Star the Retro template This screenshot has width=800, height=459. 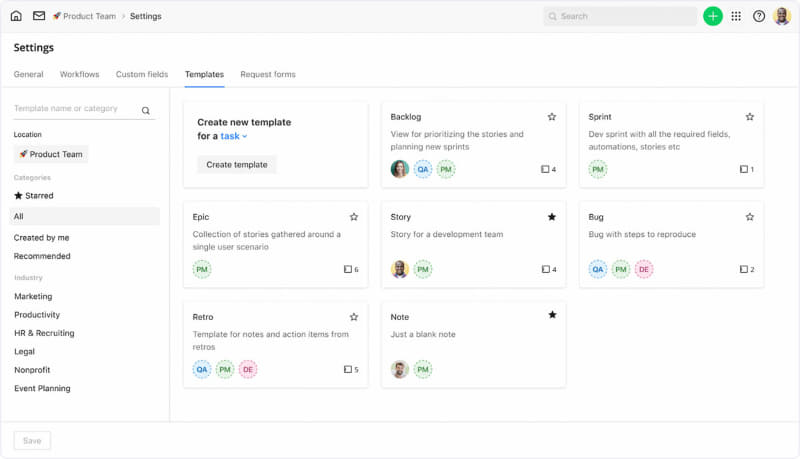(354, 317)
